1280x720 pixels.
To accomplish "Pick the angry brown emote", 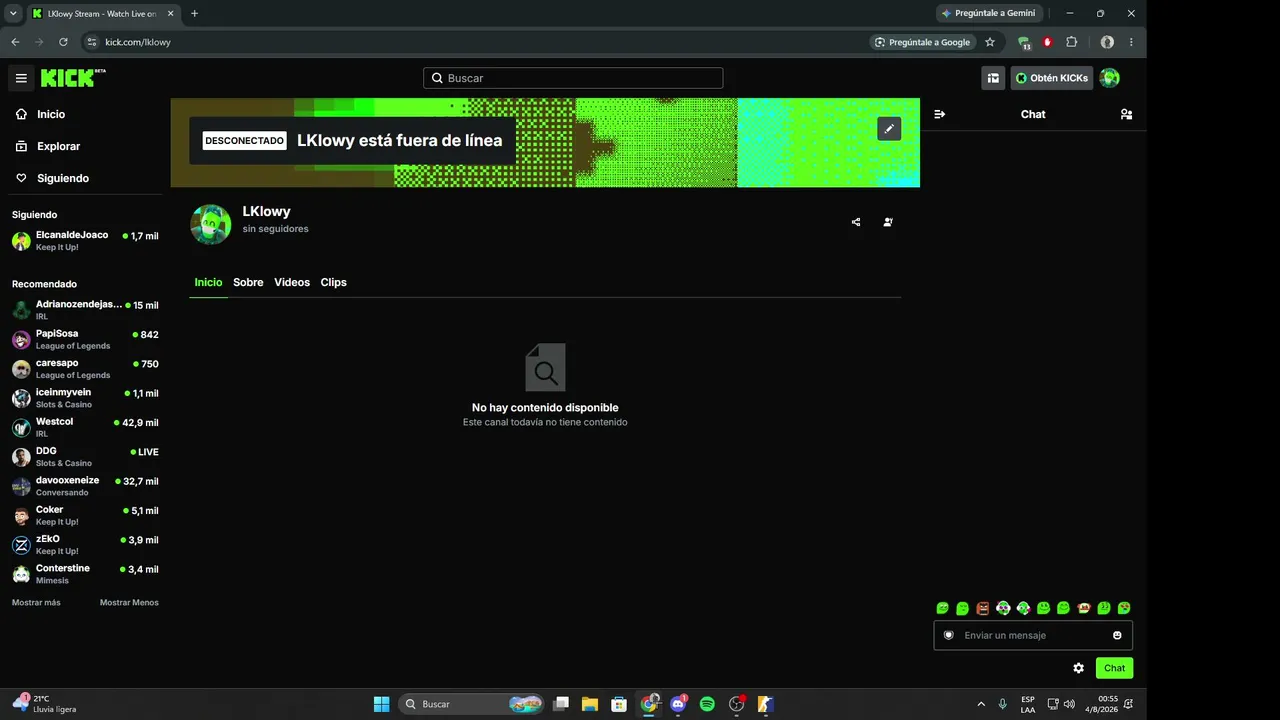I will pyautogui.click(x=983, y=608).
